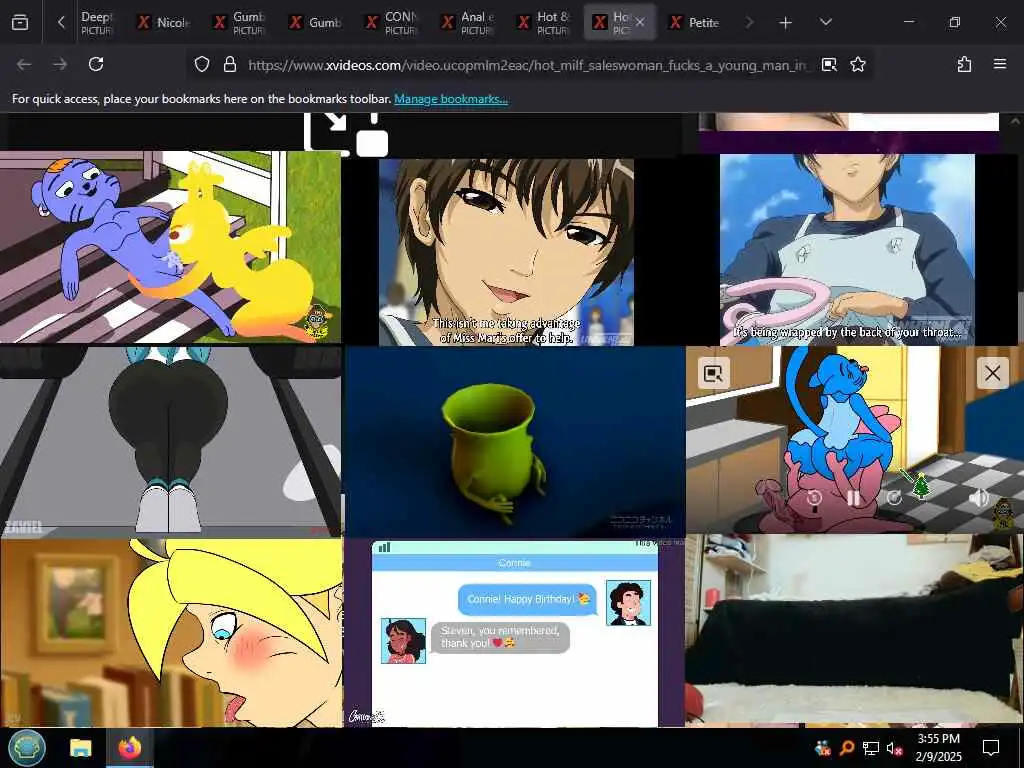View site security lock information
The height and width of the screenshot is (768, 1024).
click(229, 65)
